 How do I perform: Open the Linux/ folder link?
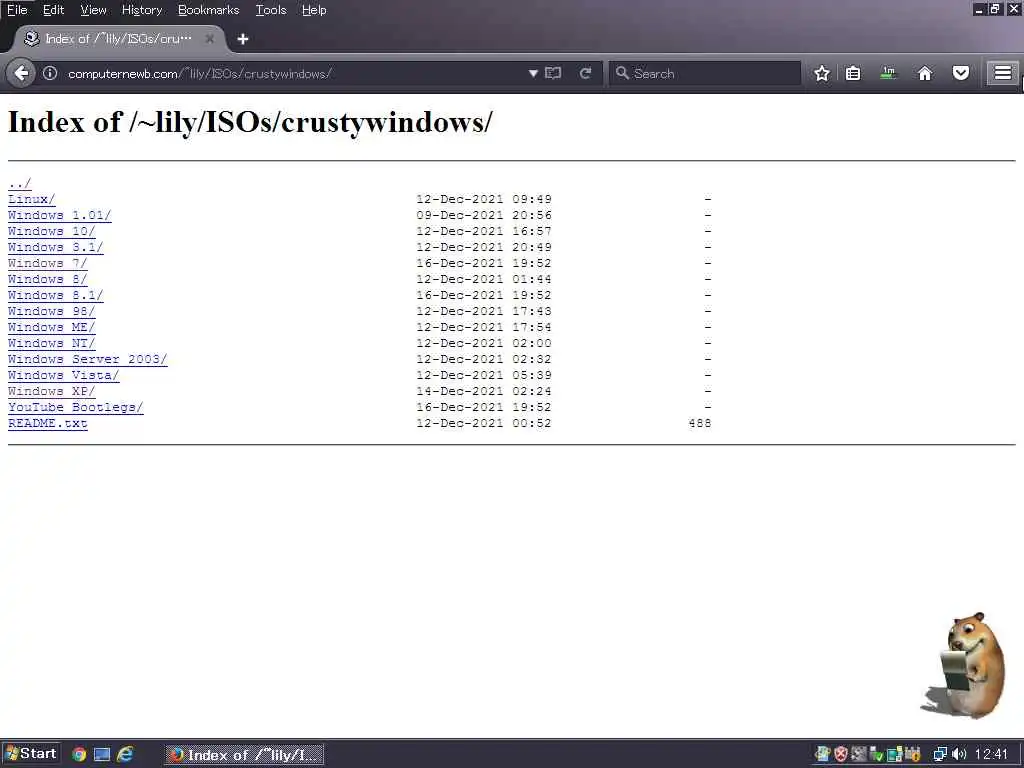pos(31,199)
